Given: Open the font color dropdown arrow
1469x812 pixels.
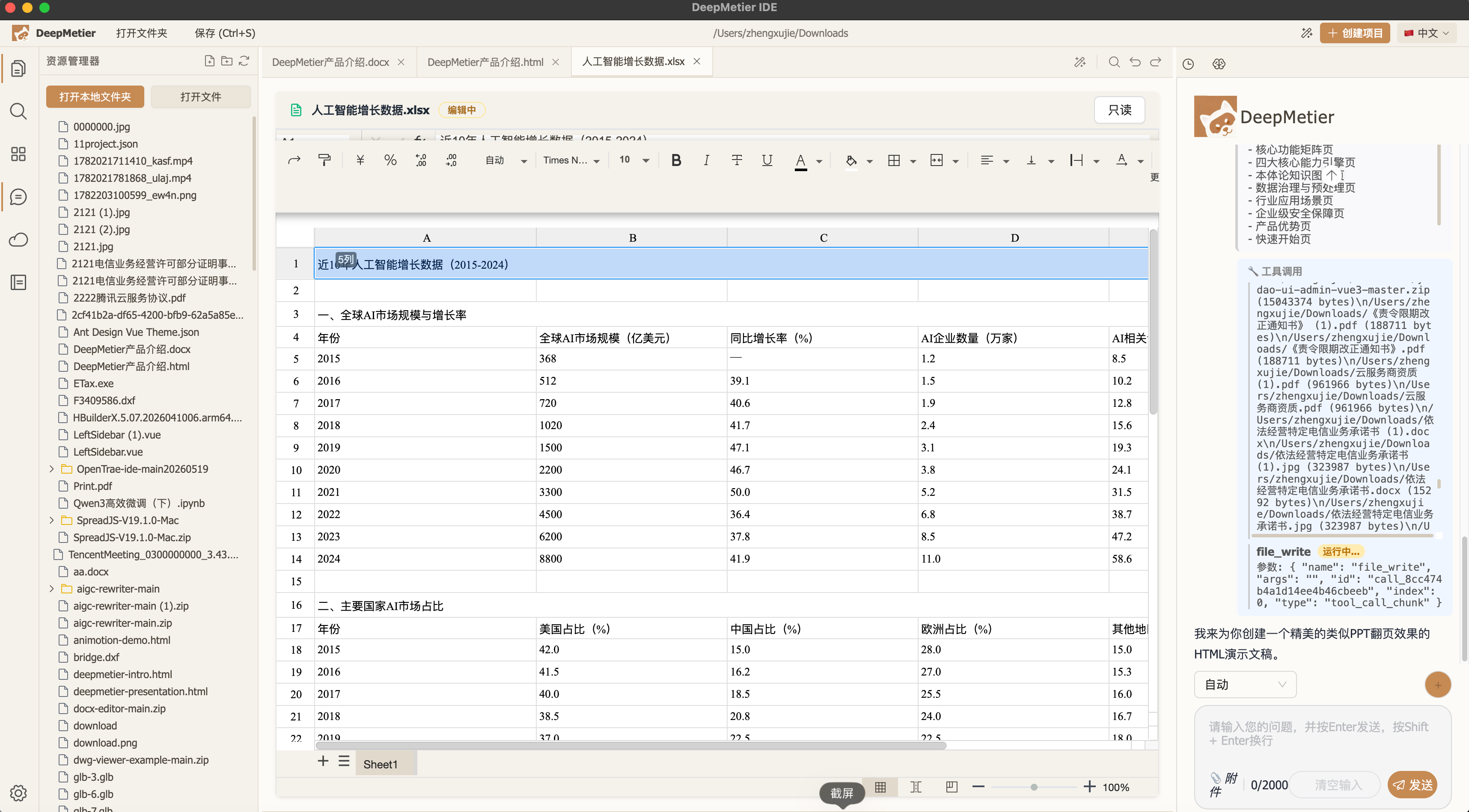Looking at the screenshot, I should click(x=819, y=161).
